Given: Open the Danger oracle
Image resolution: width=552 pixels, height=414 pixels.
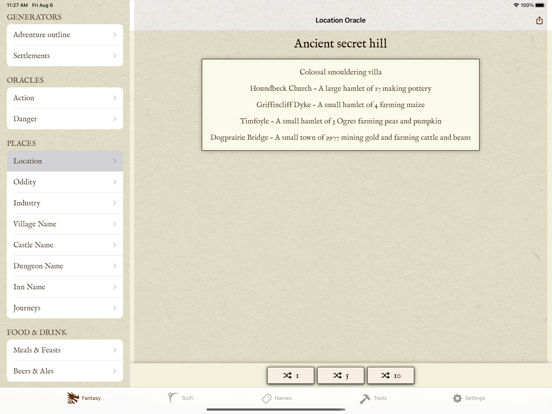Looking at the screenshot, I should click(65, 119).
